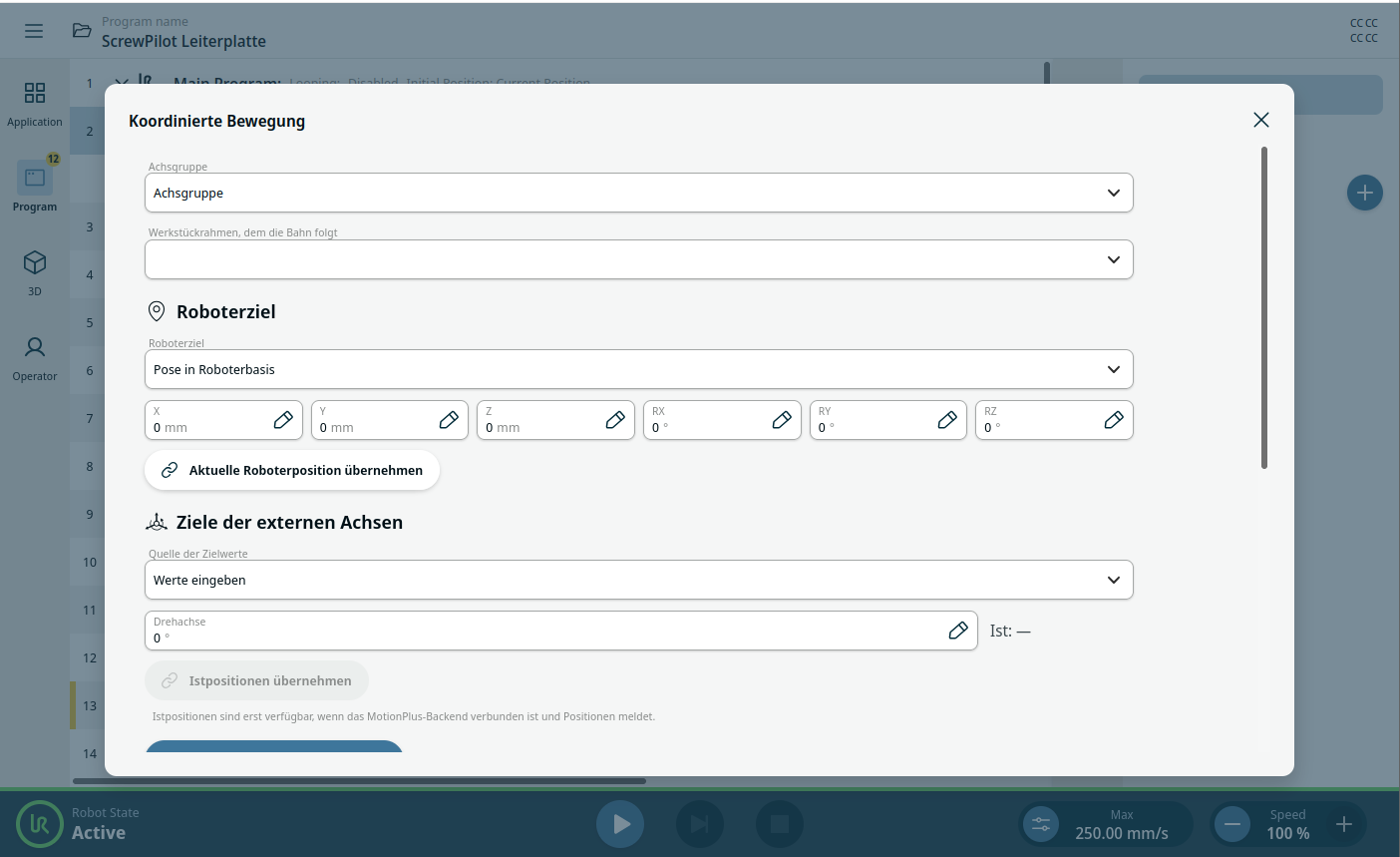Click the UR robot state logo

click(40, 825)
